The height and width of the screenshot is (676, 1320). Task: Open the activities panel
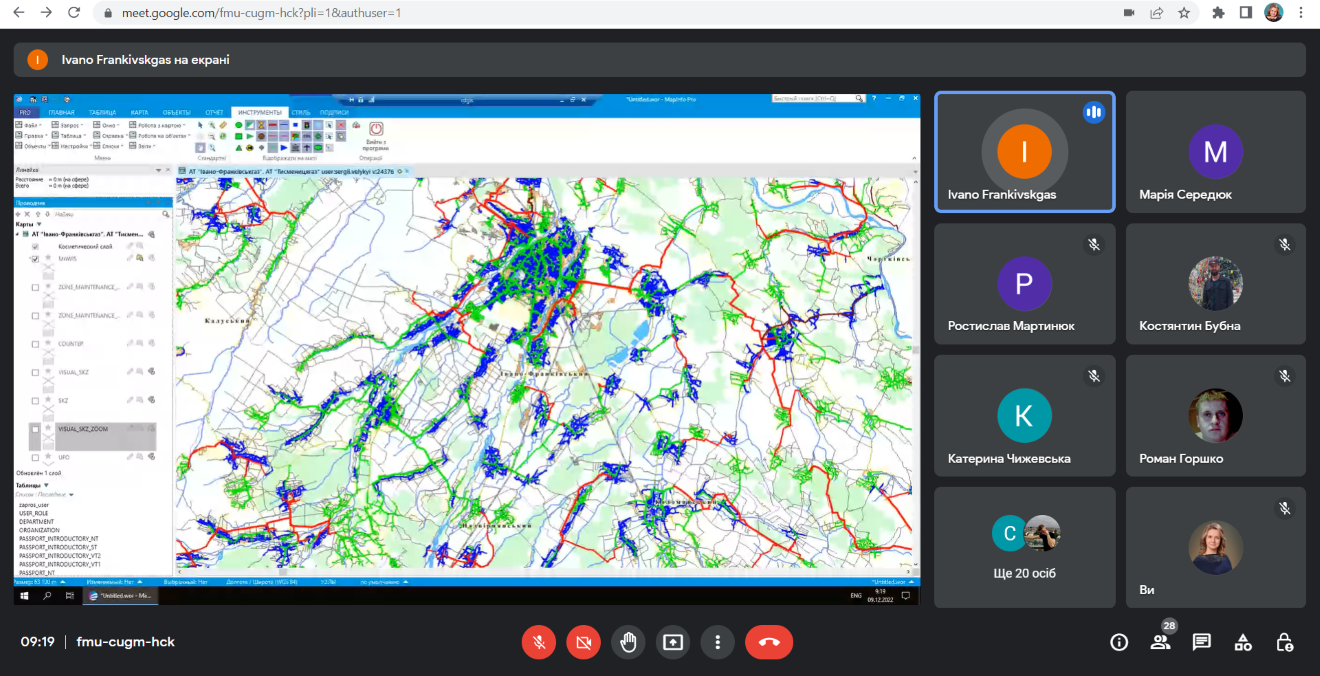coord(1243,642)
